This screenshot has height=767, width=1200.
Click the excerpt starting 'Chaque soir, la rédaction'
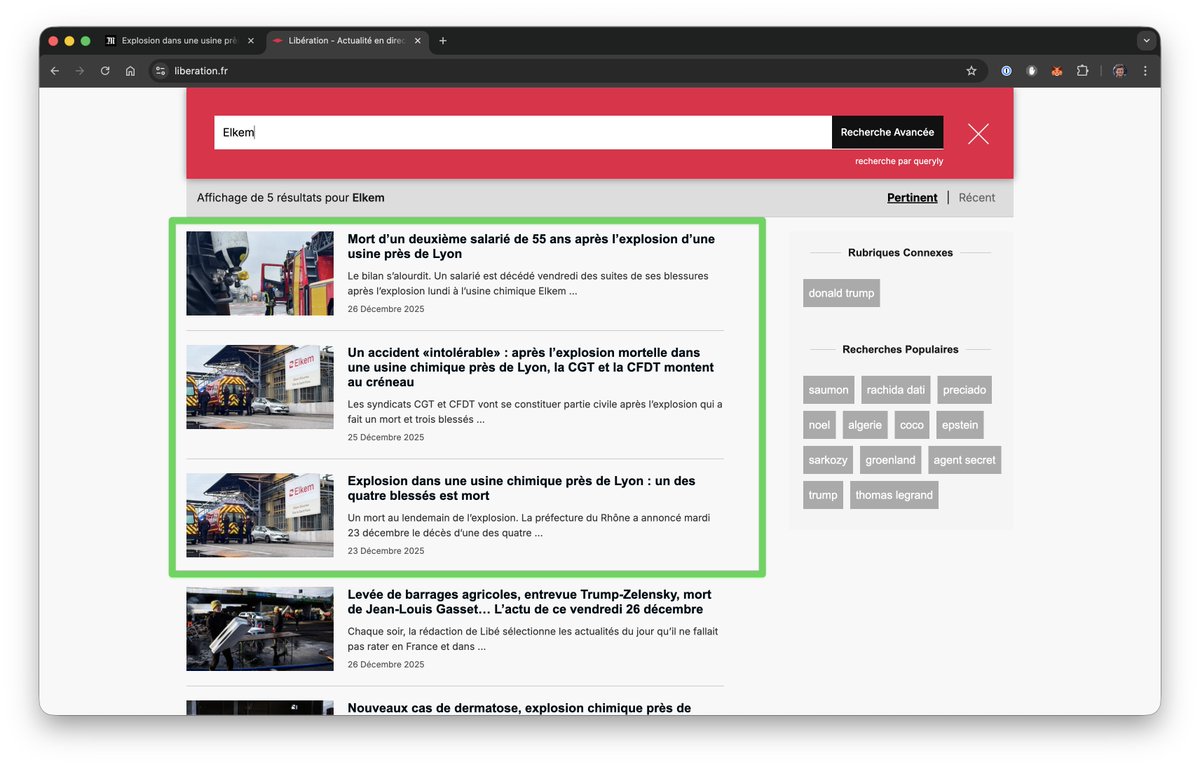coord(533,639)
